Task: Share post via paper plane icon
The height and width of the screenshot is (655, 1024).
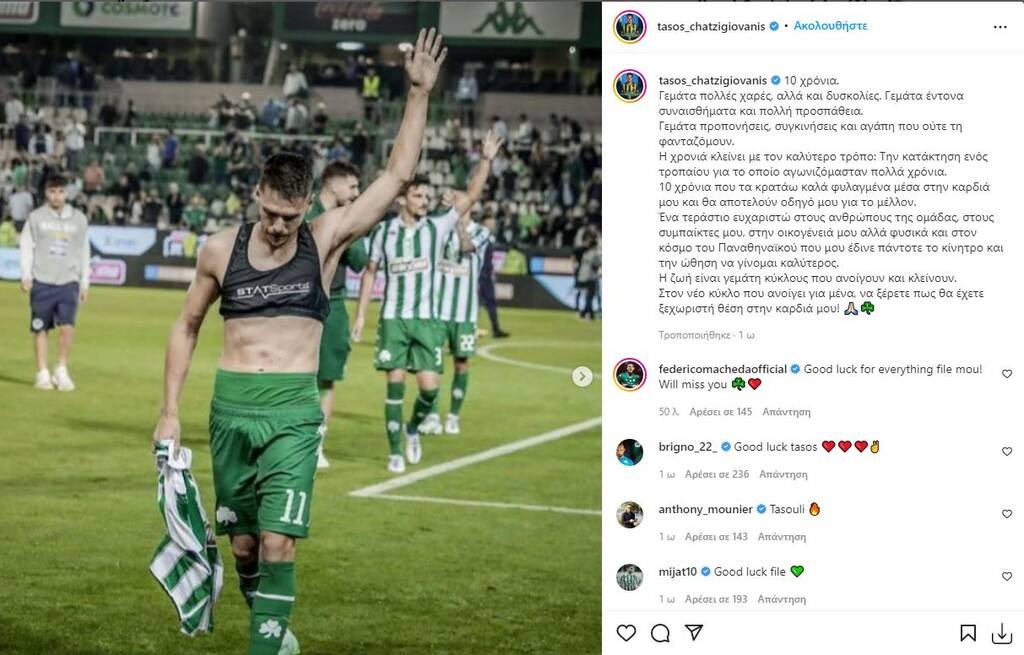Action: point(694,631)
